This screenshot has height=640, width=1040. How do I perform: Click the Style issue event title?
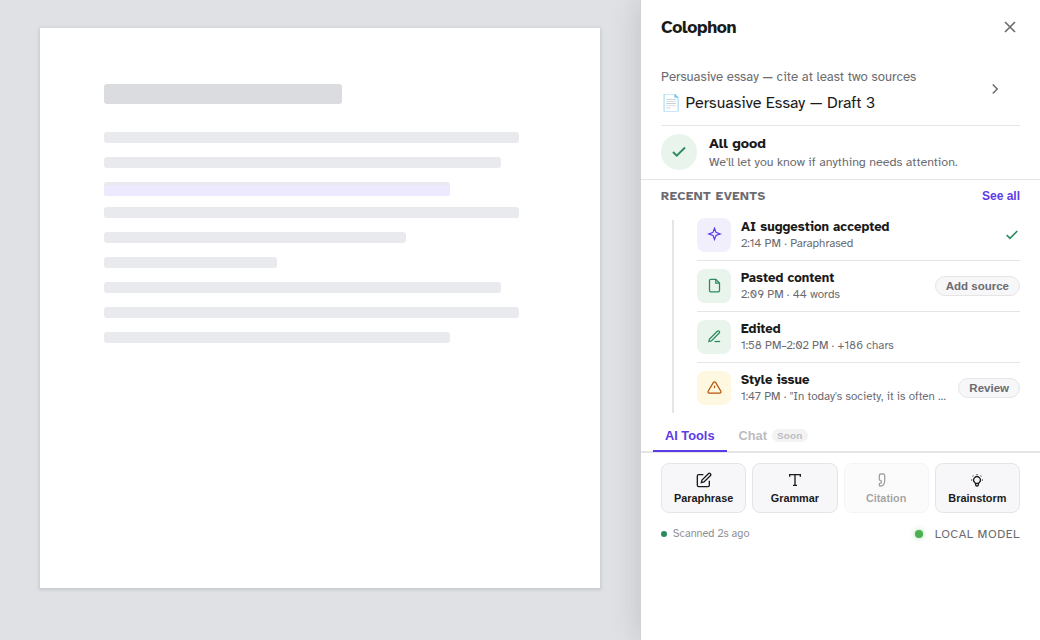[x=775, y=380]
